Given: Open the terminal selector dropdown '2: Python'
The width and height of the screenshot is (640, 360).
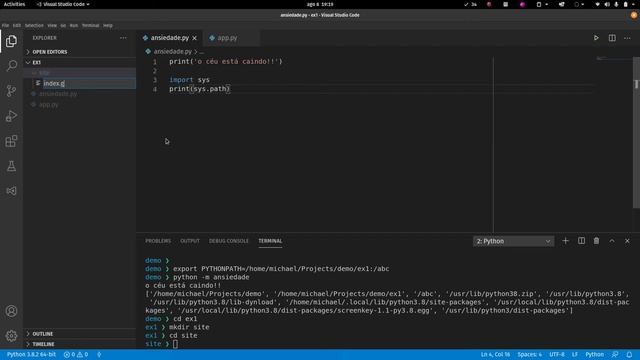Looking at the screenshot, I should (x=513, y=241).
